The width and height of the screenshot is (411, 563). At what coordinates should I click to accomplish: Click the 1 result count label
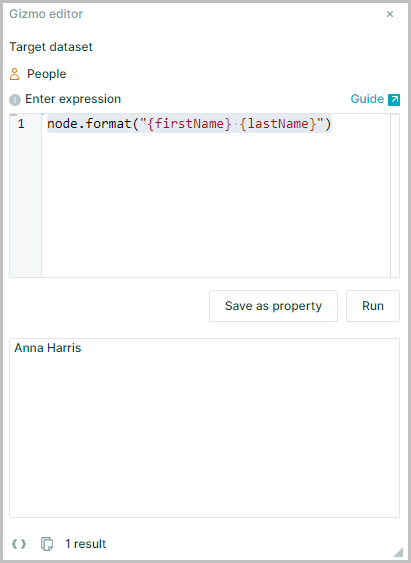[x=85, y=544]
